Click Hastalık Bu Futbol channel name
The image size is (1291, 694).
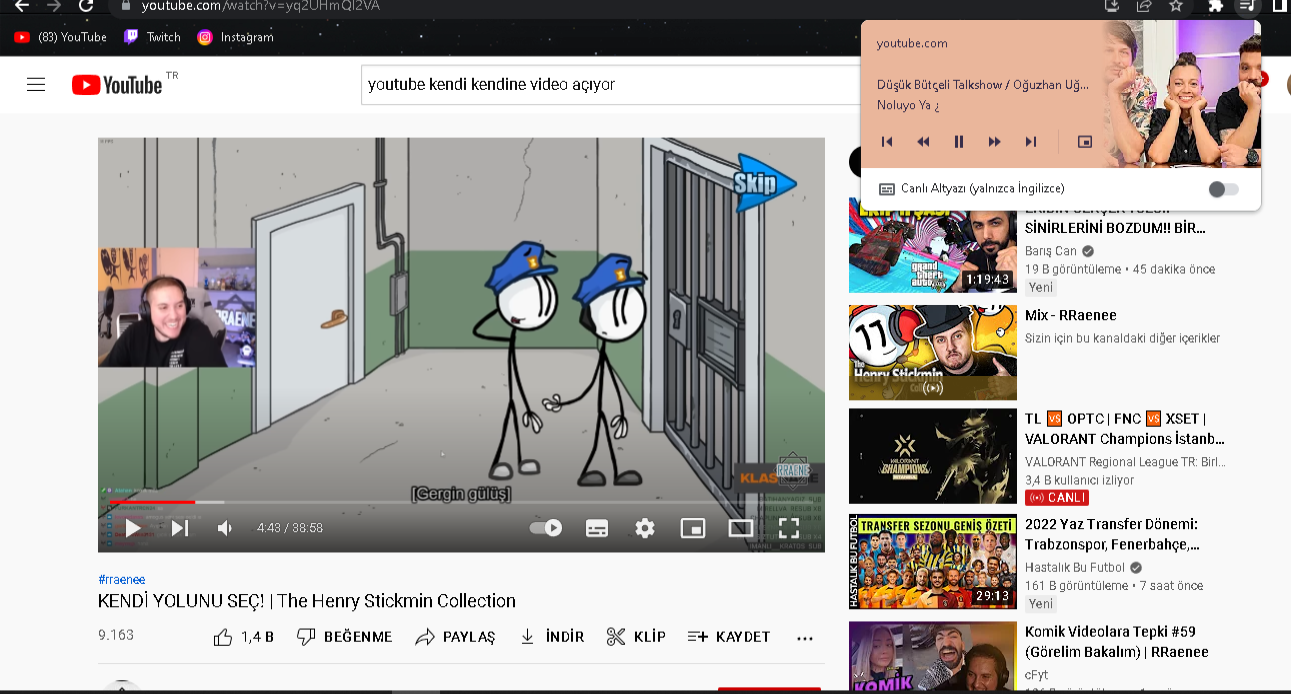pyautogui.click(x=1075, y=567)
